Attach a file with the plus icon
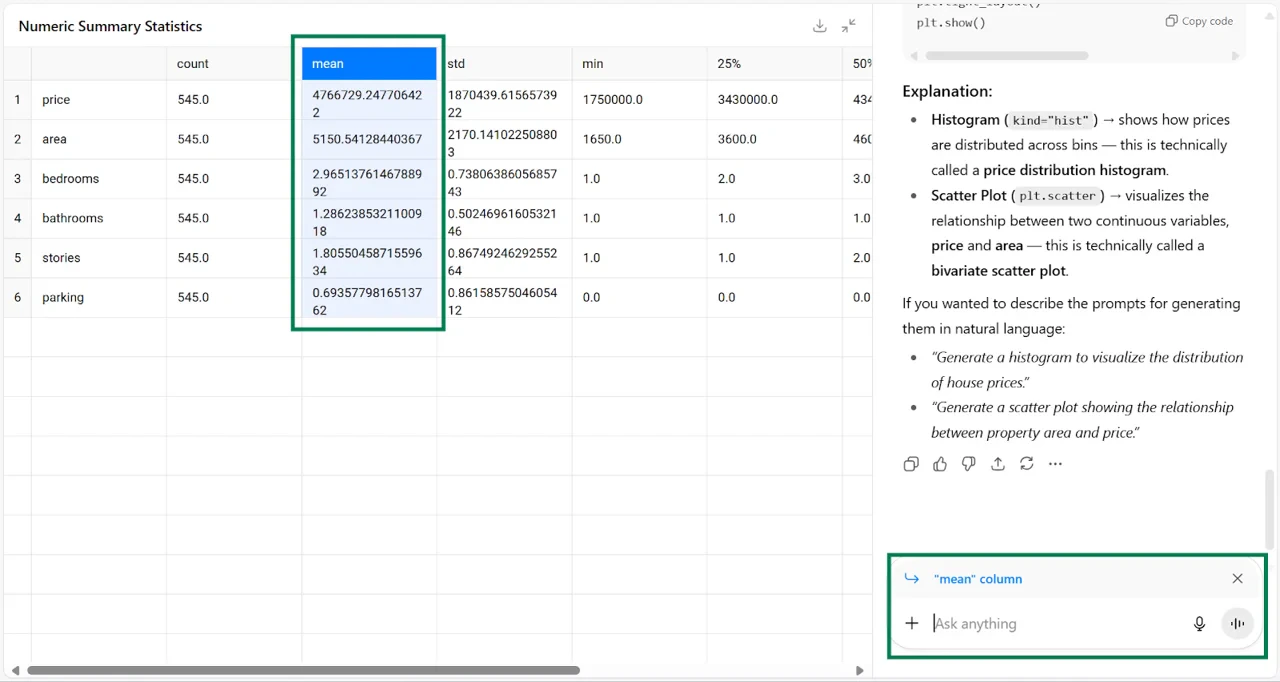1280x682 pixels. (911, 623)
